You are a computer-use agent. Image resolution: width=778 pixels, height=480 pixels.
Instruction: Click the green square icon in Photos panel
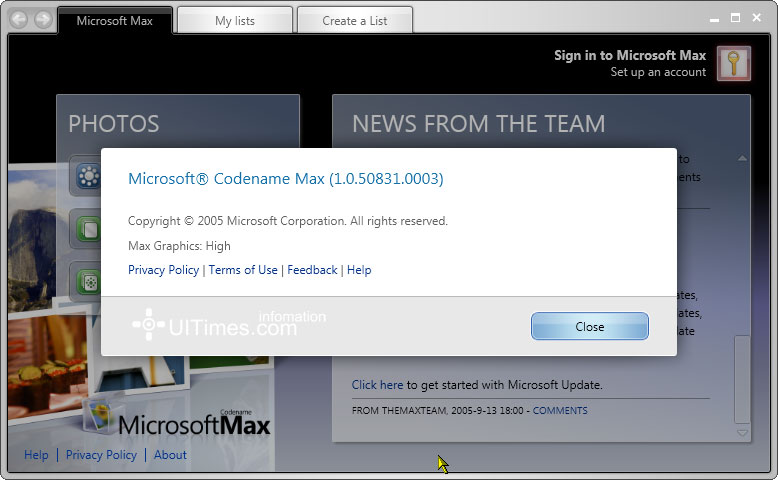coord(89,229)
